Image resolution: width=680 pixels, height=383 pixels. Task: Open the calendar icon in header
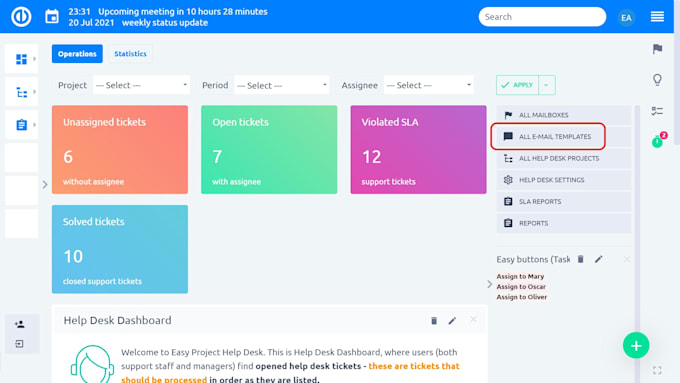pos(52,17)
